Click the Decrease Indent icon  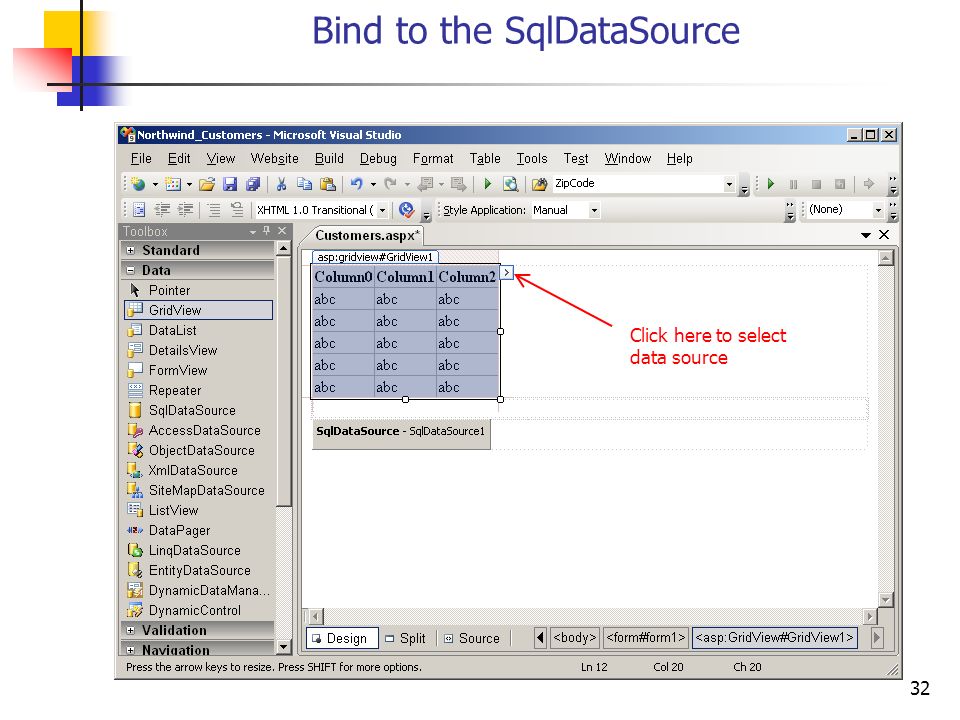[x=162, y=210]
